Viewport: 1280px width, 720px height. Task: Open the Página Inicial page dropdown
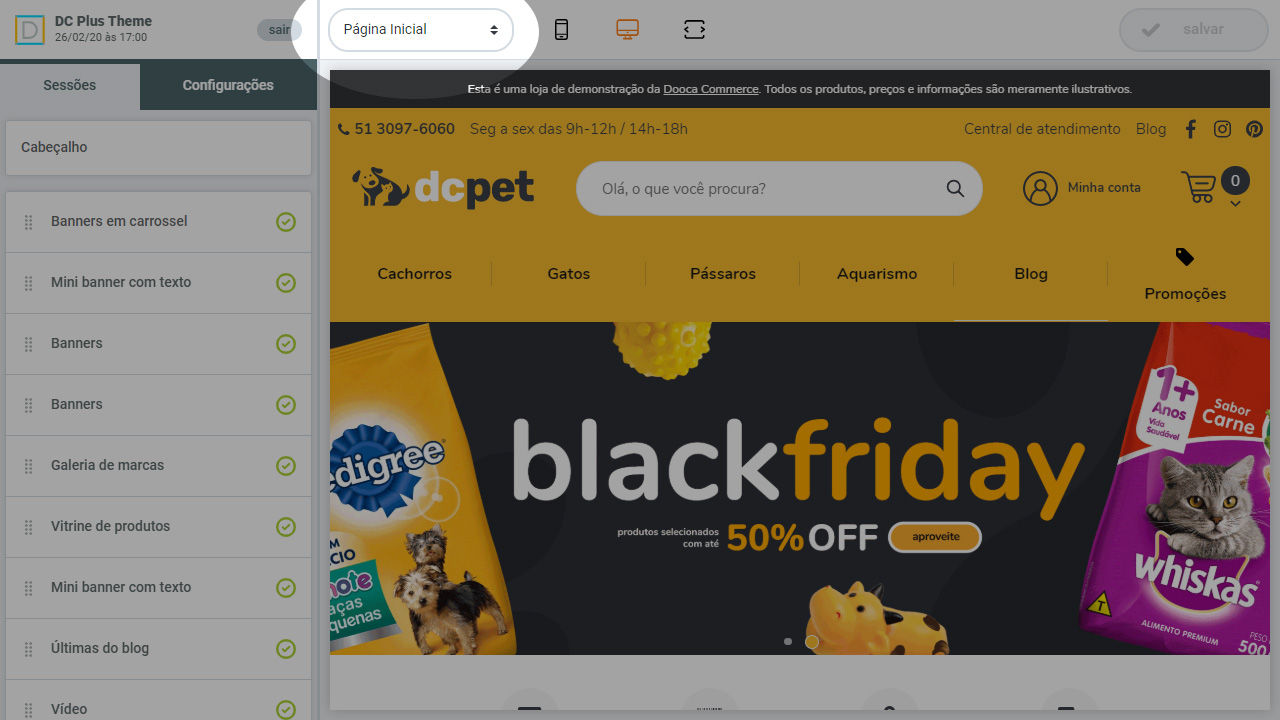pos(421,30)
